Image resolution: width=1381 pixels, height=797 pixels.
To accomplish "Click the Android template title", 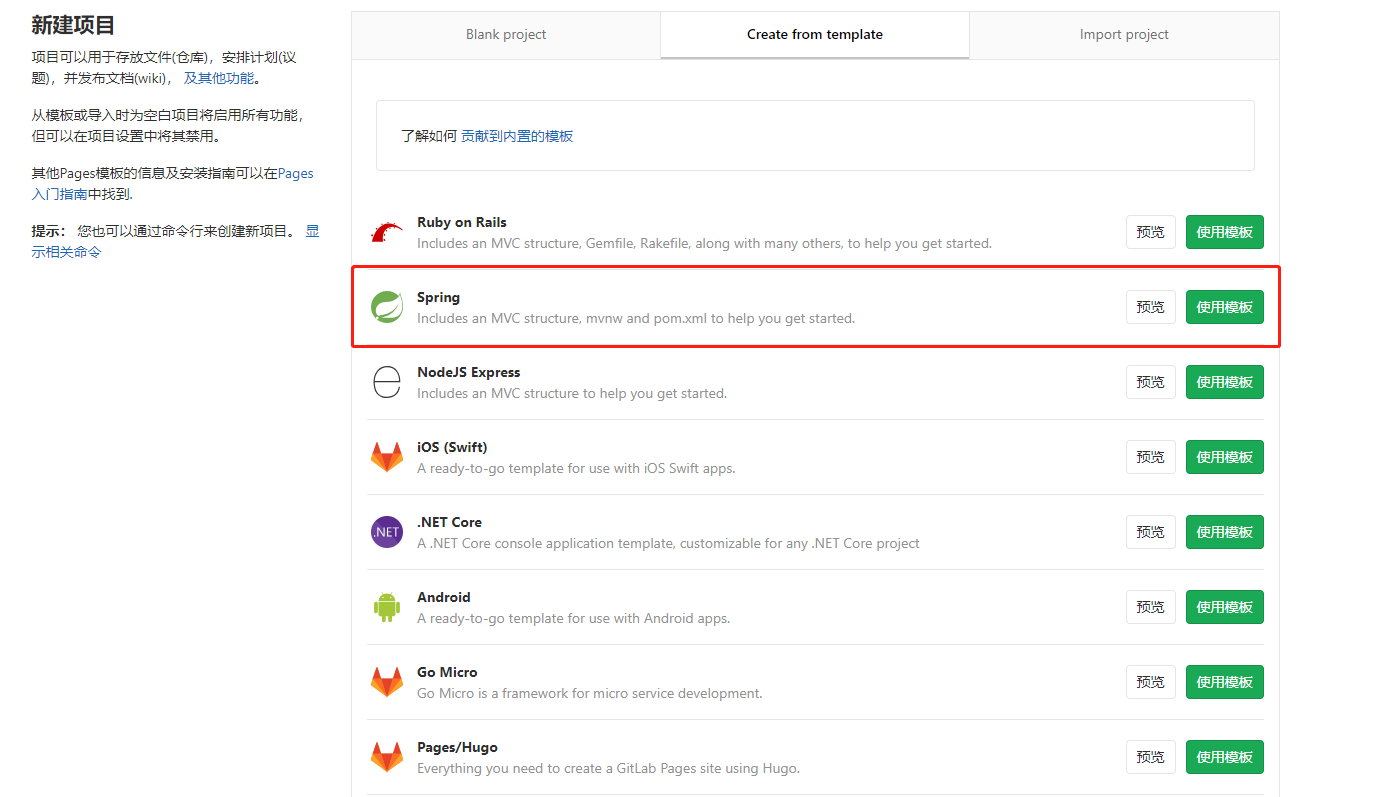I will click(444, 597).
